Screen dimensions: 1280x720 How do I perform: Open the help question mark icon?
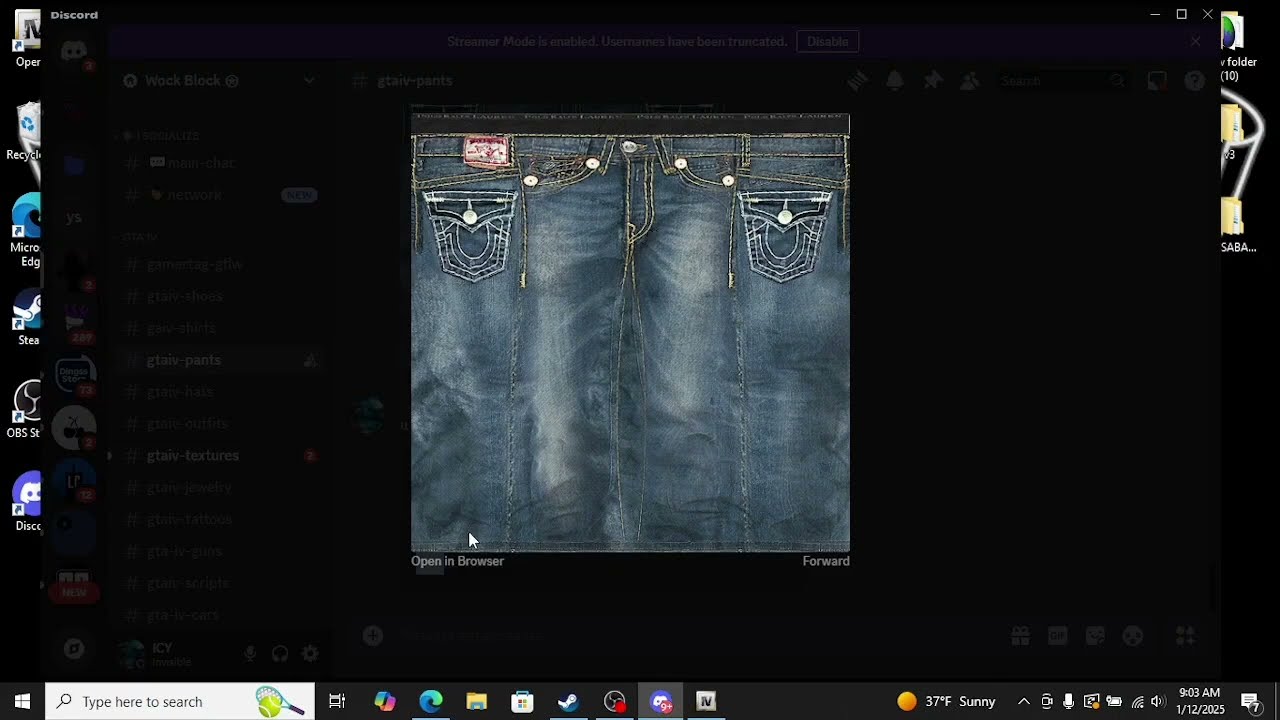click(1194, 81)
